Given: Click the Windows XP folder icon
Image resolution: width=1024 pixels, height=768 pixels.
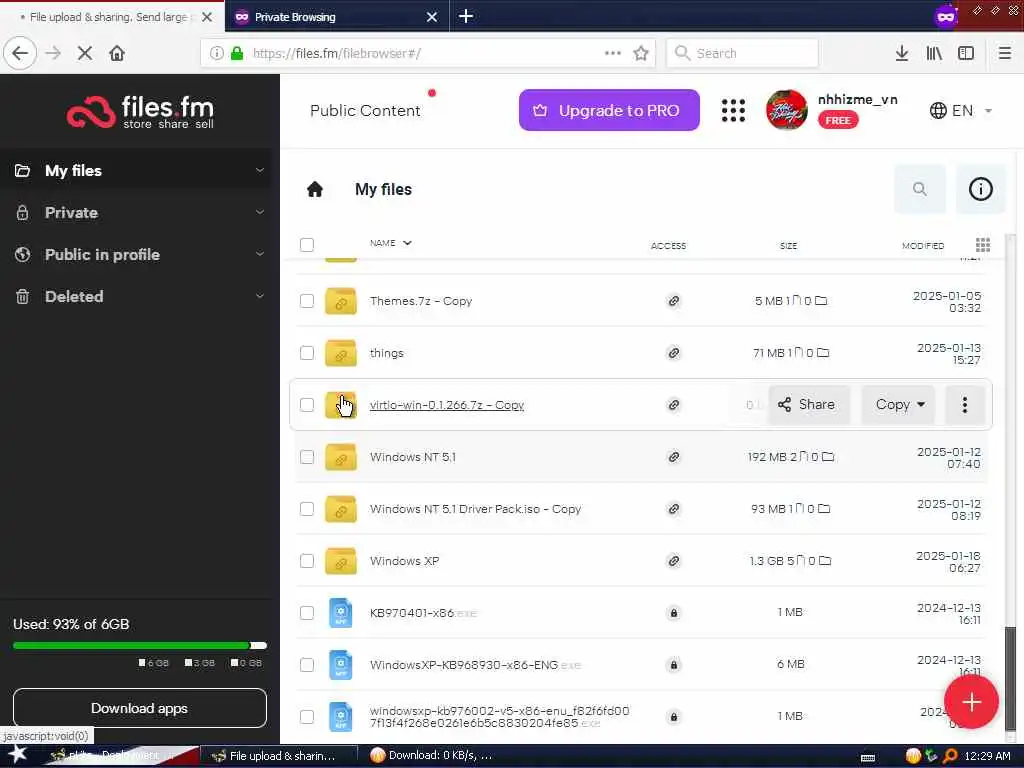Looking at the screenshot, I should 341,561.
